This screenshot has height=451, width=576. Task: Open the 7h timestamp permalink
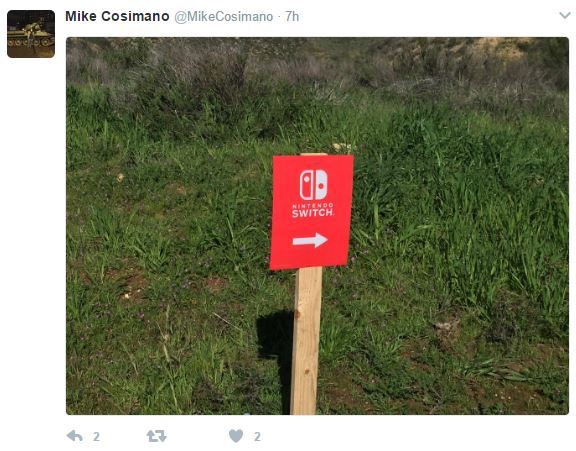pos(292,17)
